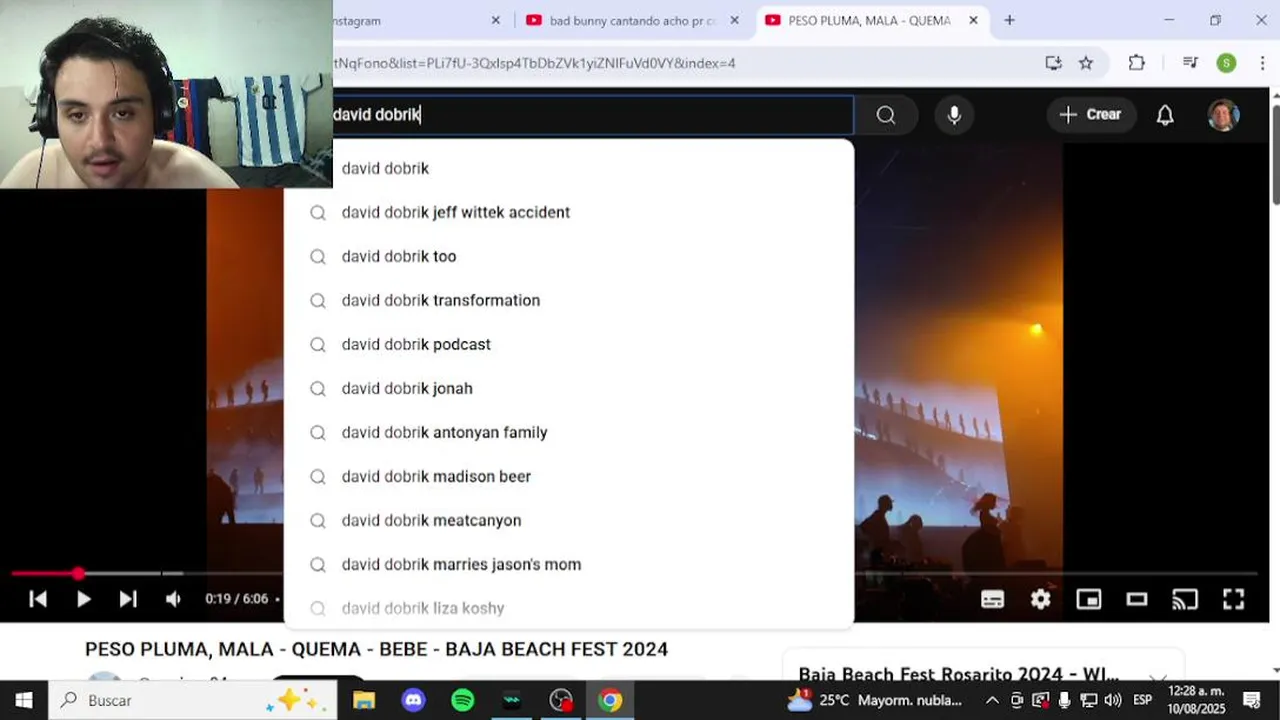
Task: Pick suggestion 'david dobrik transformation'
Action: click(x=569, y=300)
